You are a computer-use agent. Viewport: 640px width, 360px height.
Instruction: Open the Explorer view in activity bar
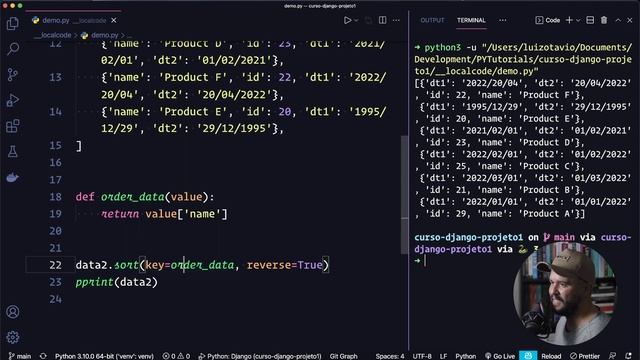13,23
